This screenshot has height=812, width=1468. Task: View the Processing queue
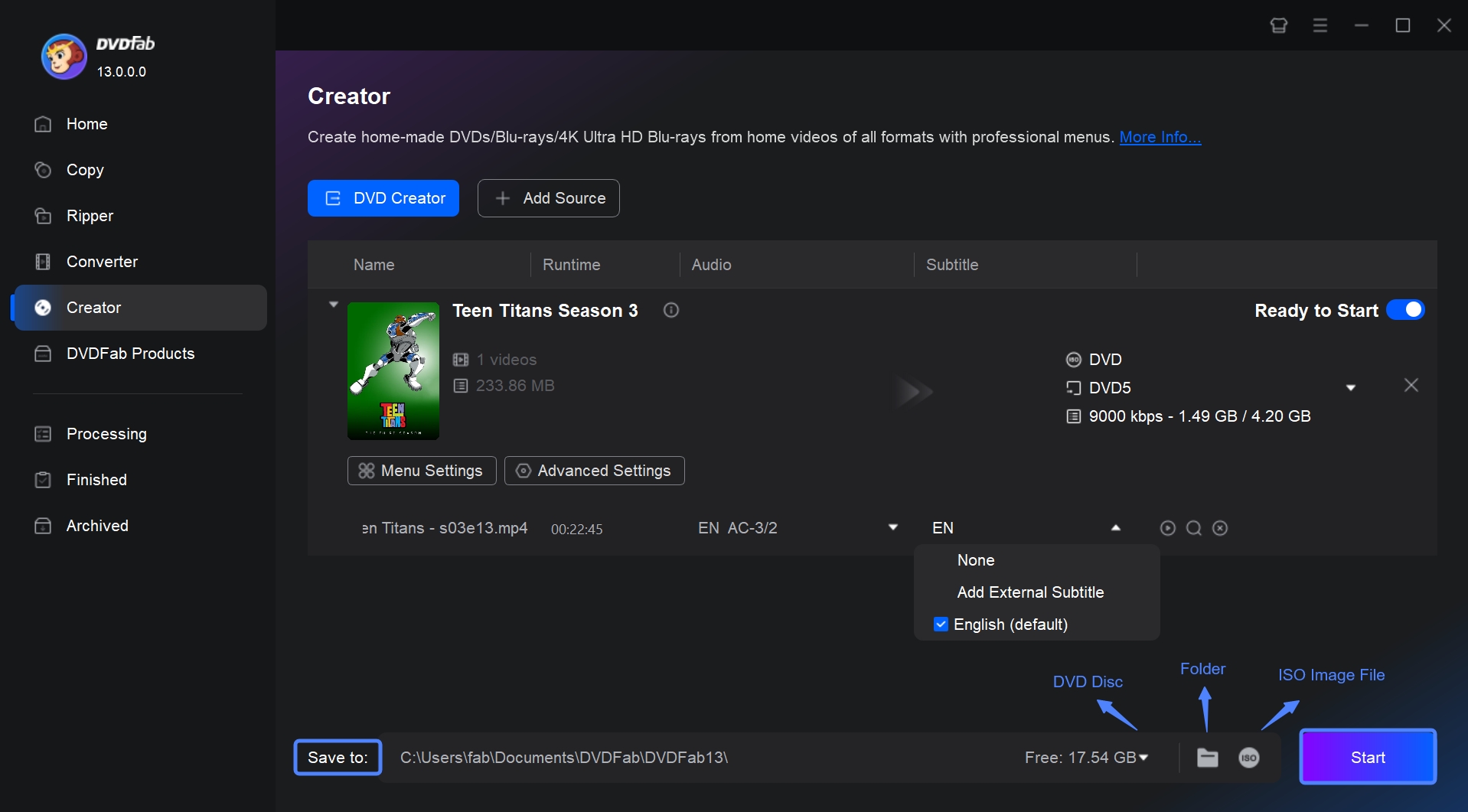tap(106, 434)
